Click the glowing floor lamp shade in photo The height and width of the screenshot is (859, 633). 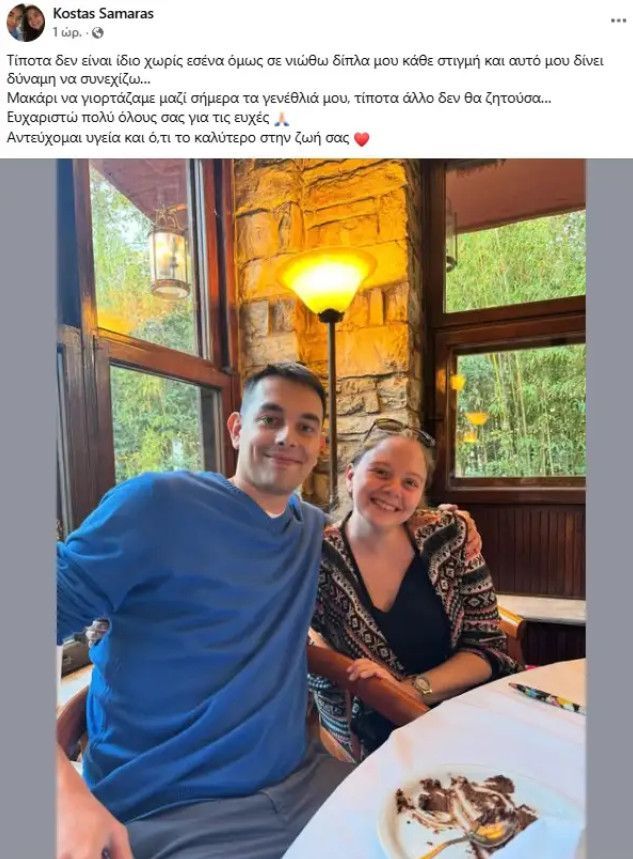pyautogui.click(x=327, y=279)
